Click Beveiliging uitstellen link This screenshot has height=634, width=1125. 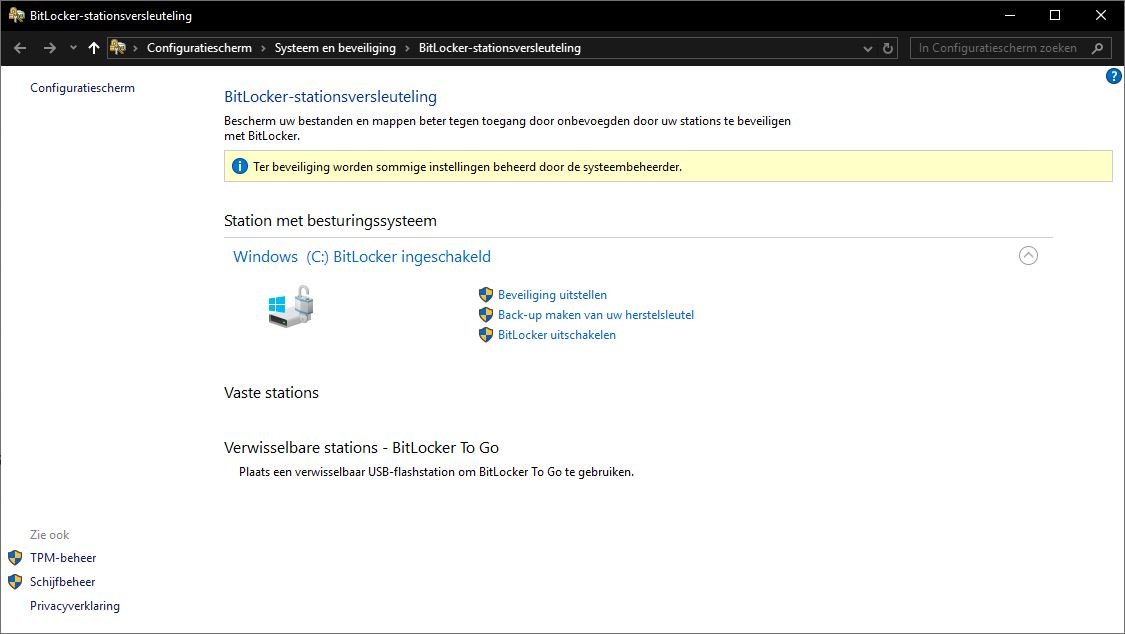(552, 295)
